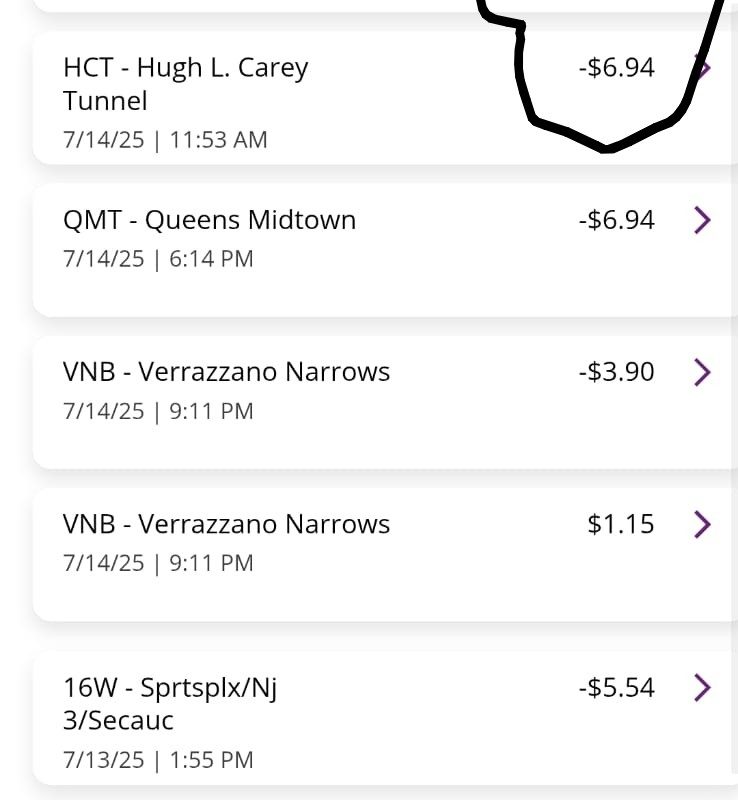738x800 pixels.
Task: Click the 7/13/25 1:55 PM timestamp
Action: [158, 760]
